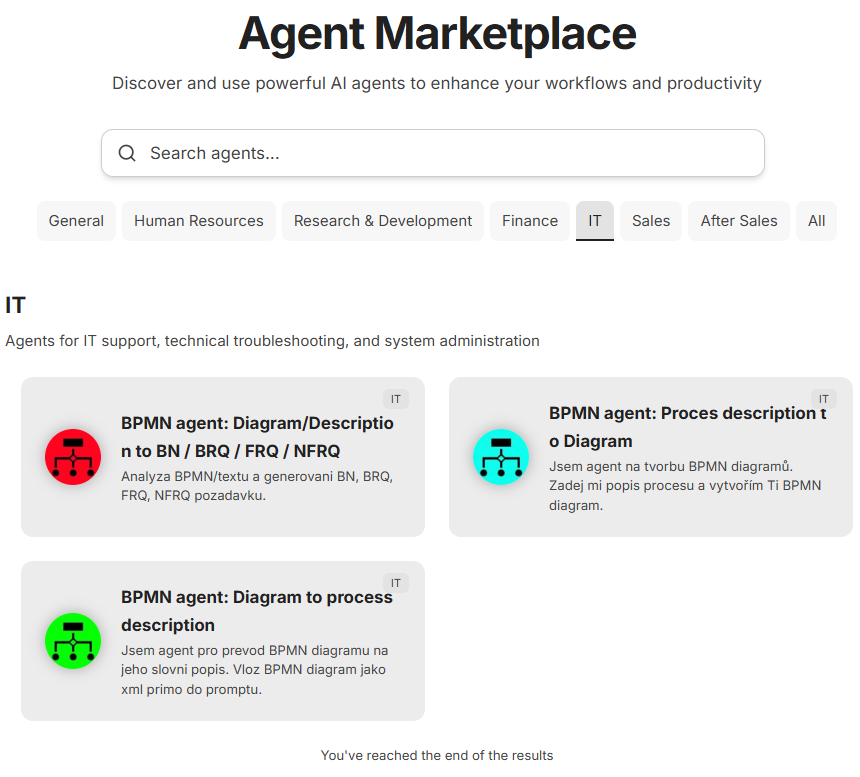This screenshot has width=860, height=777.
Task: Click the cyan BPMN agent icon
Action: [501, 457]
